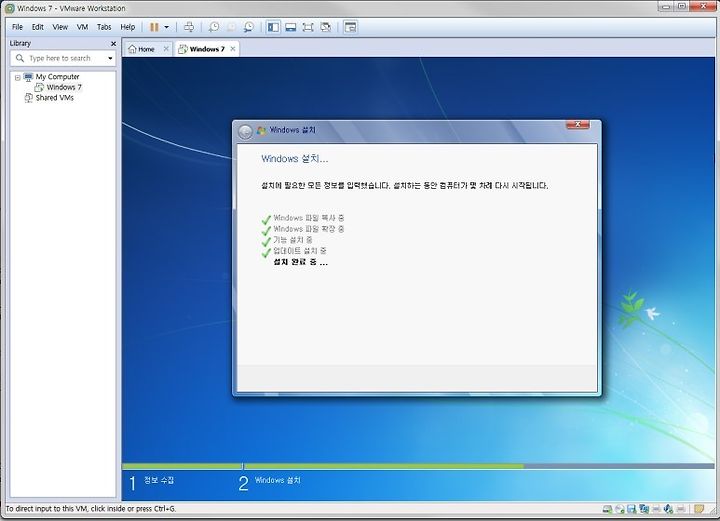Click the console view toolbar icon
The height and width of the screenshot is (521, 720).
350,27
